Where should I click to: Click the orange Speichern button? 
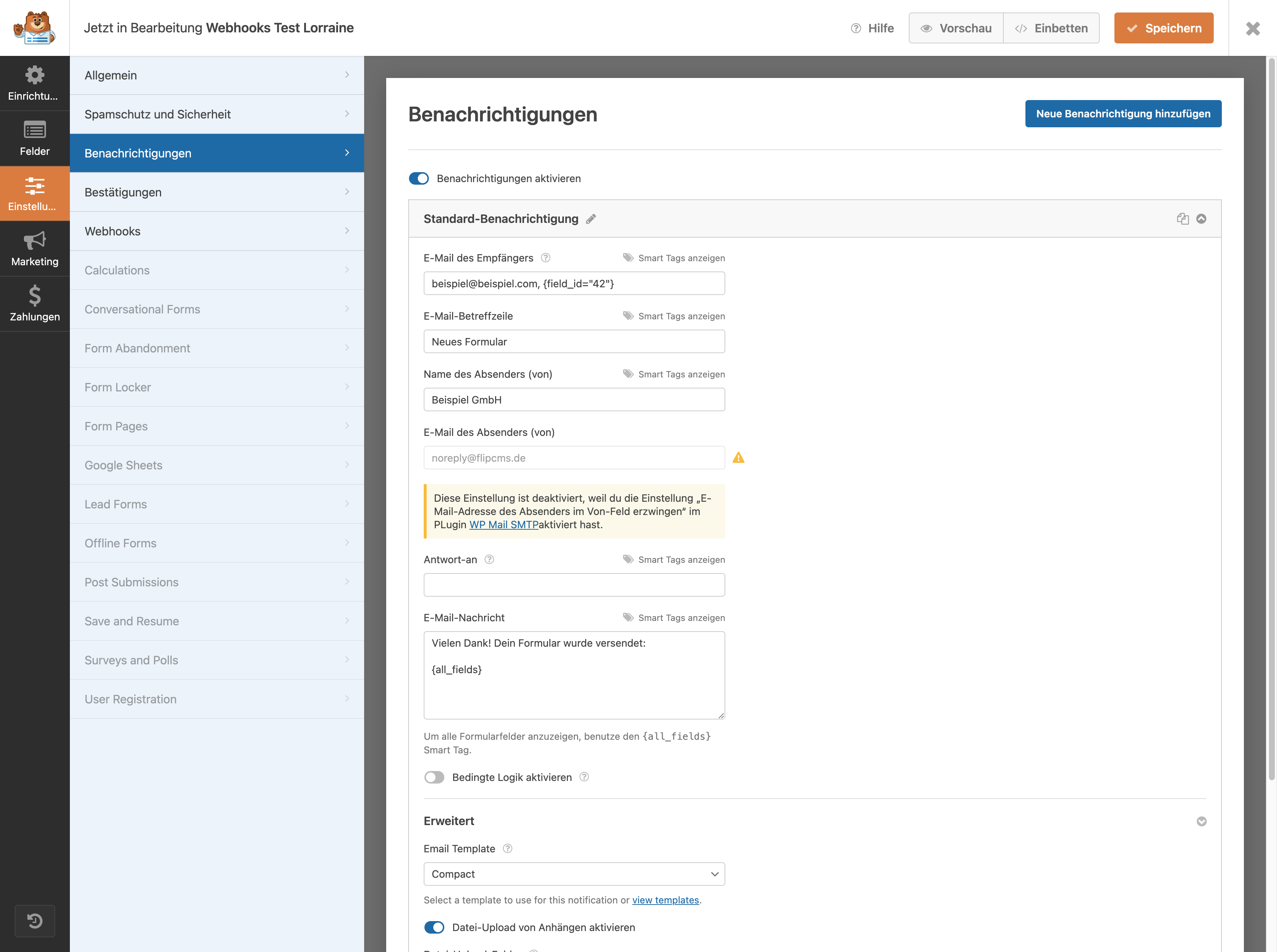point(1163,28)
